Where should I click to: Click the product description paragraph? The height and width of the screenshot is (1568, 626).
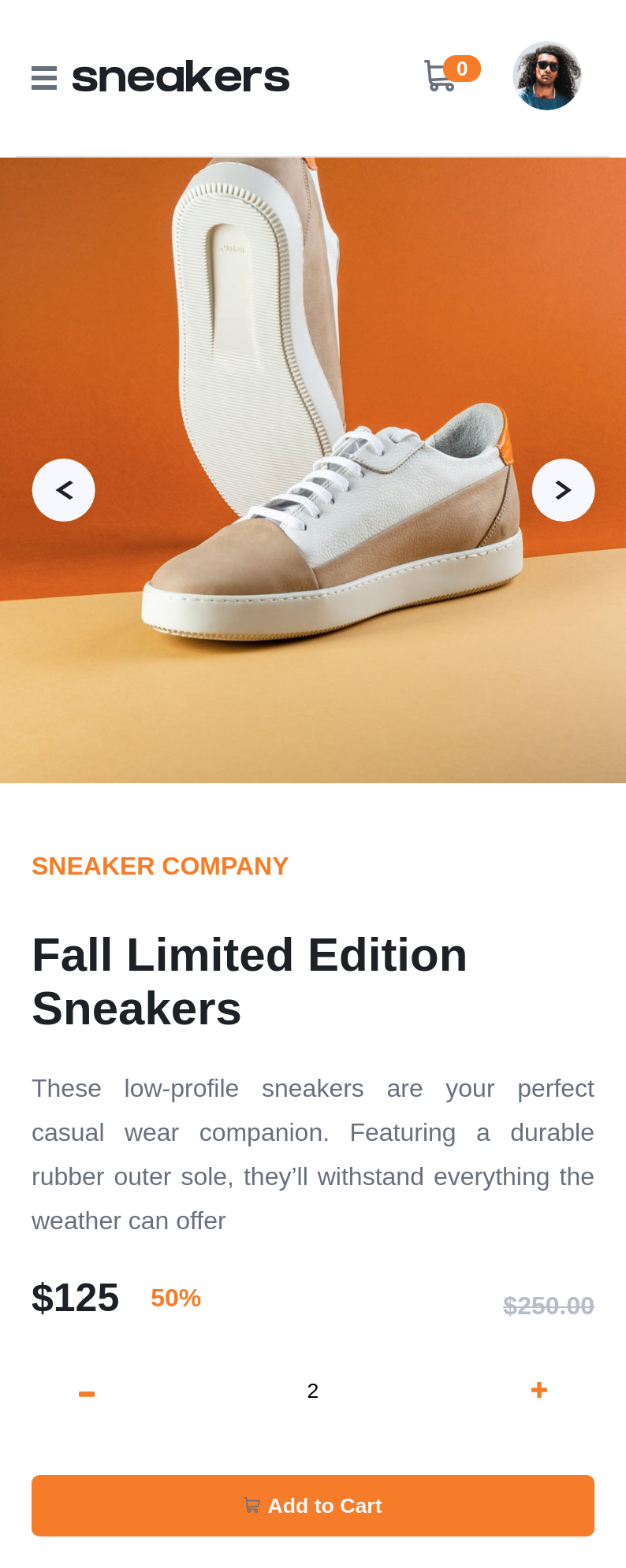(x=313, y=1154)
